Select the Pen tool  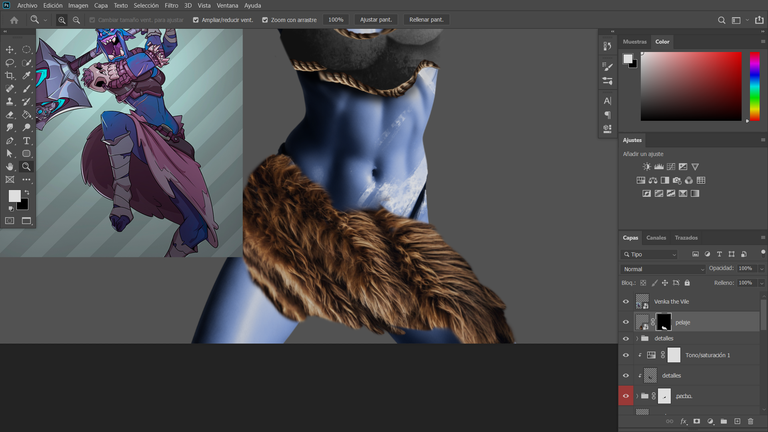coord(10,141)
